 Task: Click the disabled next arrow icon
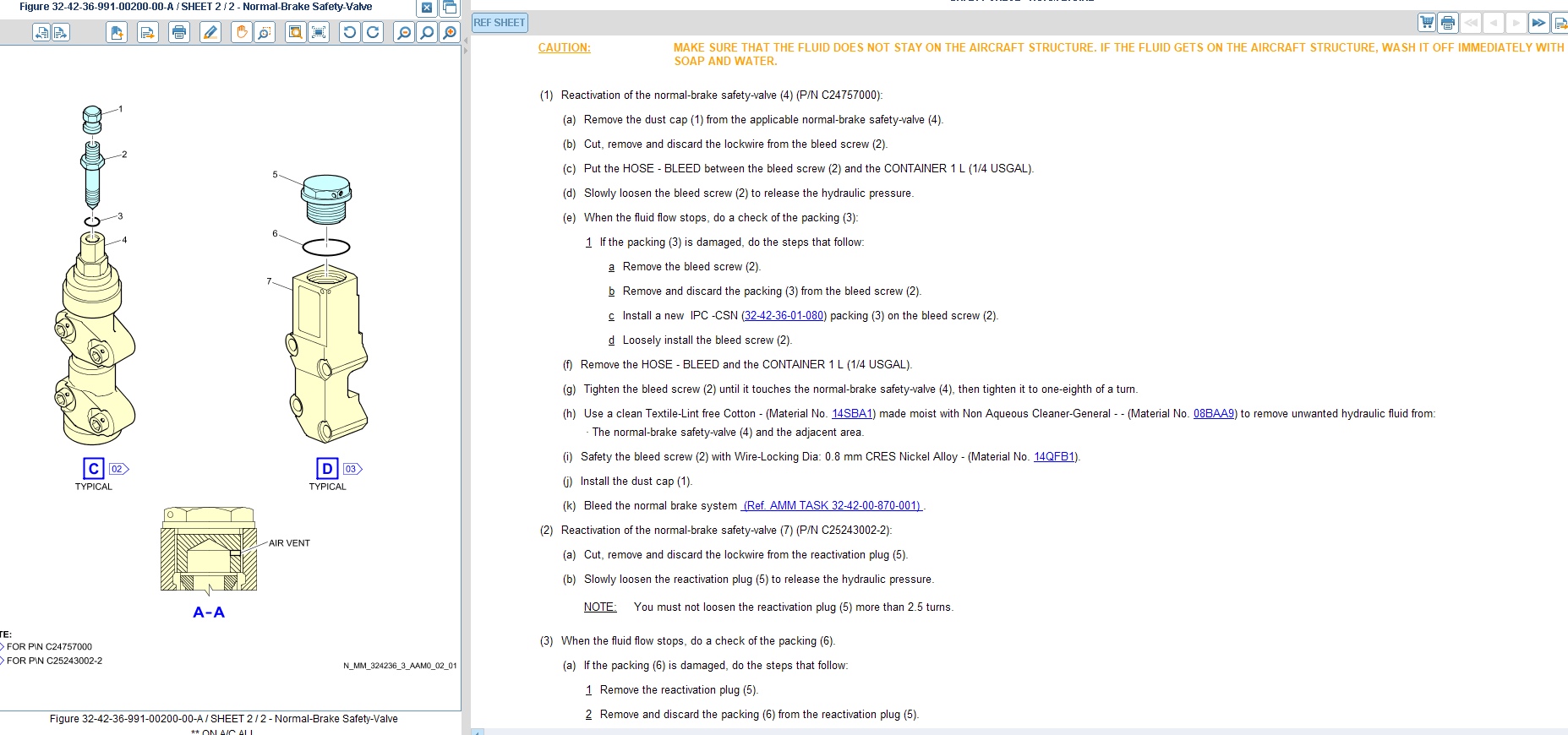1516,23
